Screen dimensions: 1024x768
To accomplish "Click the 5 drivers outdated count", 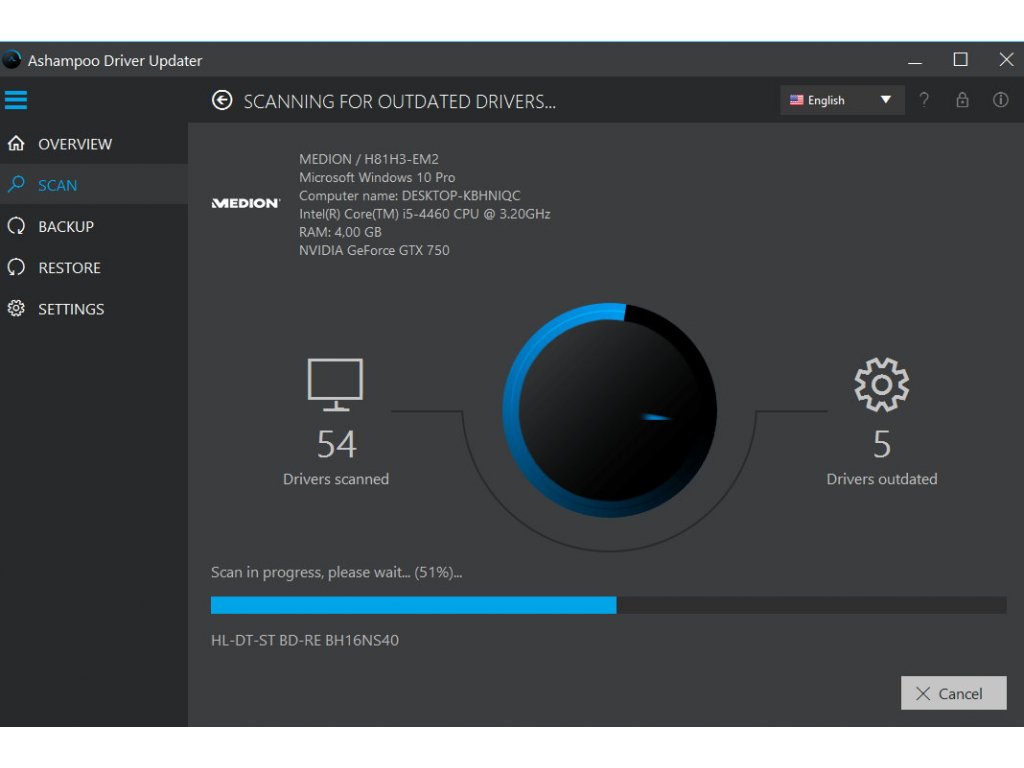I will 882,444.
